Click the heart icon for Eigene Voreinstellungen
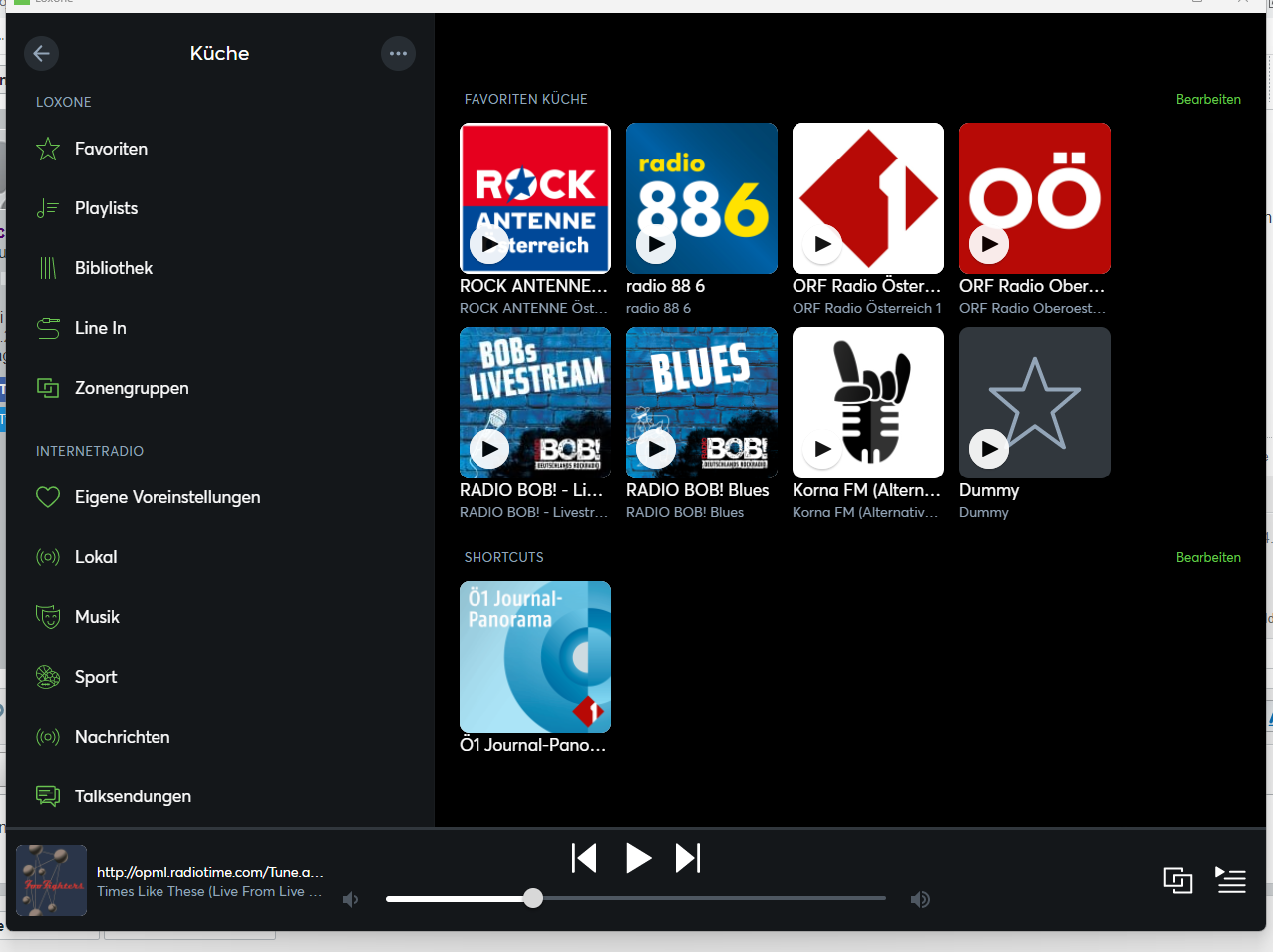1273x952 pixels. pyautogui.click(x=48, y=497)
